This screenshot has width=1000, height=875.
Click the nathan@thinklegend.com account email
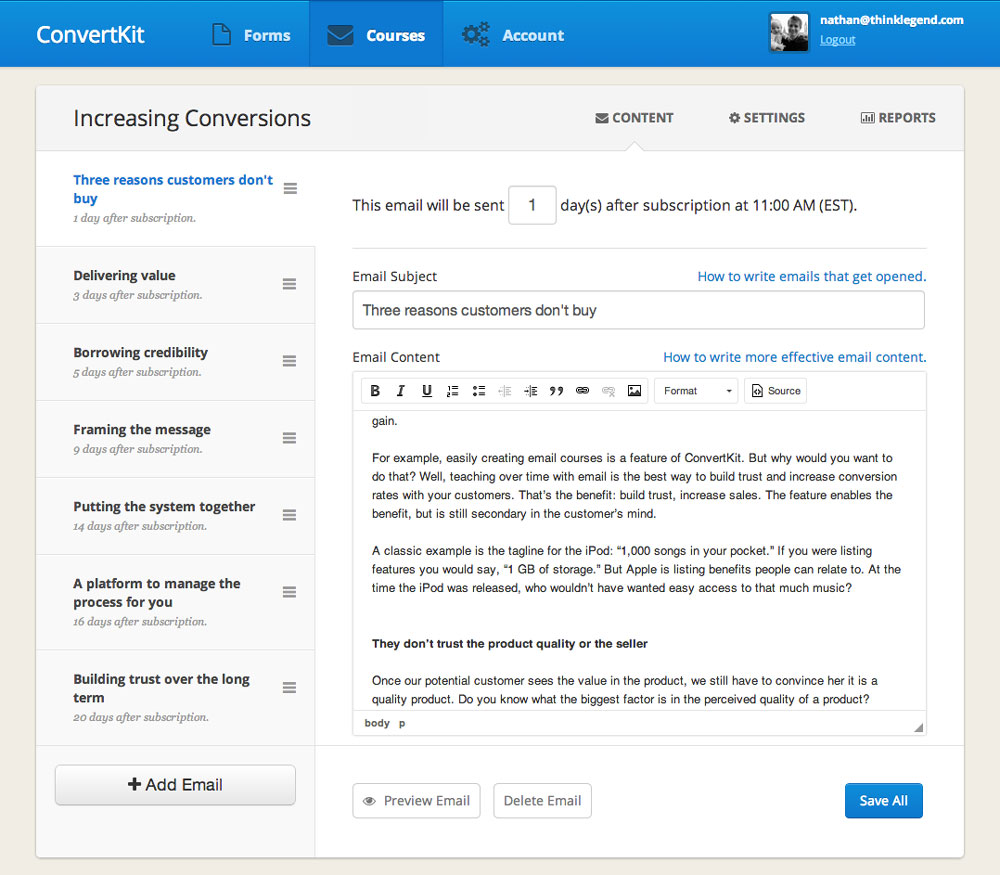click(892, 20)
